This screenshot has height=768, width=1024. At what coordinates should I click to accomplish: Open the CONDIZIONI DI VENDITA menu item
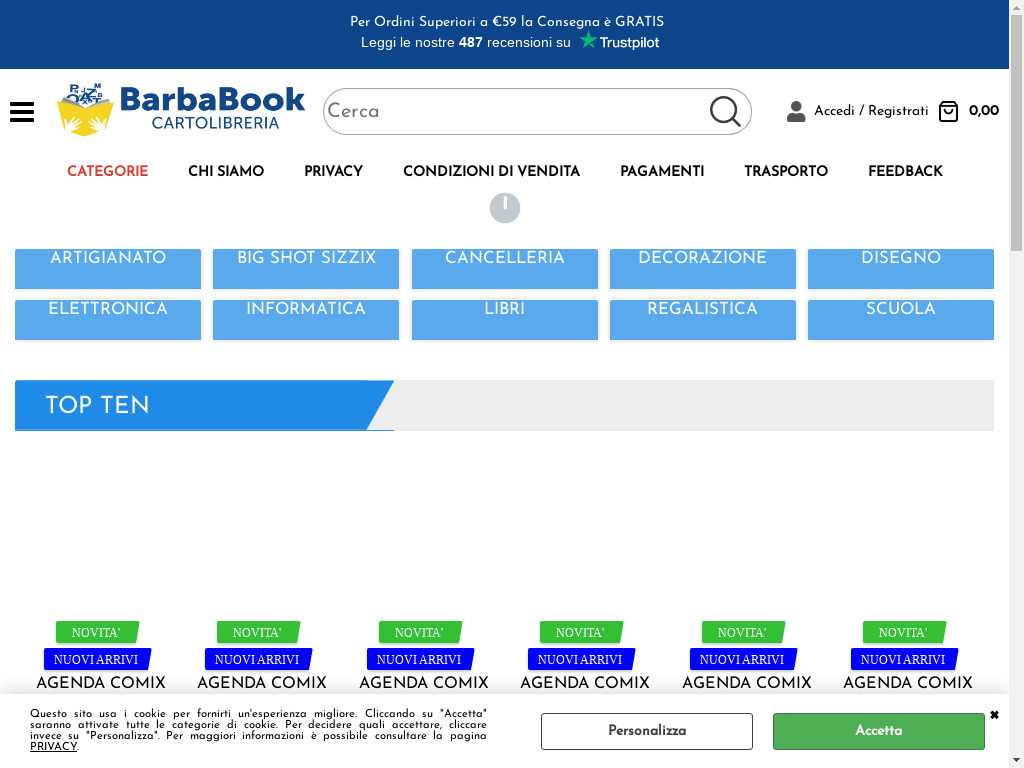491,171
